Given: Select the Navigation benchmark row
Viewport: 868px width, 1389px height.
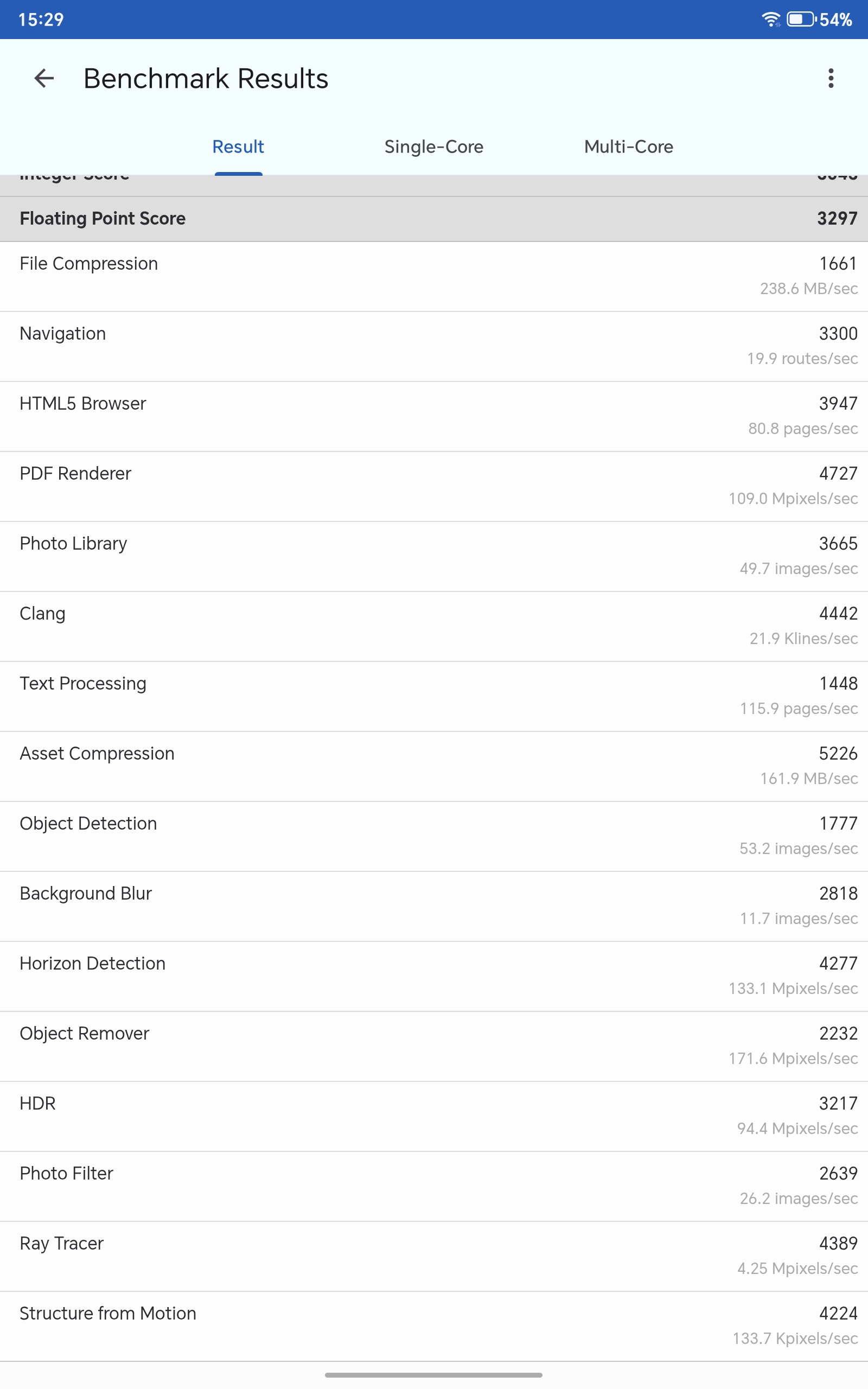Looking at the screenshot, I should pos(434,346).
